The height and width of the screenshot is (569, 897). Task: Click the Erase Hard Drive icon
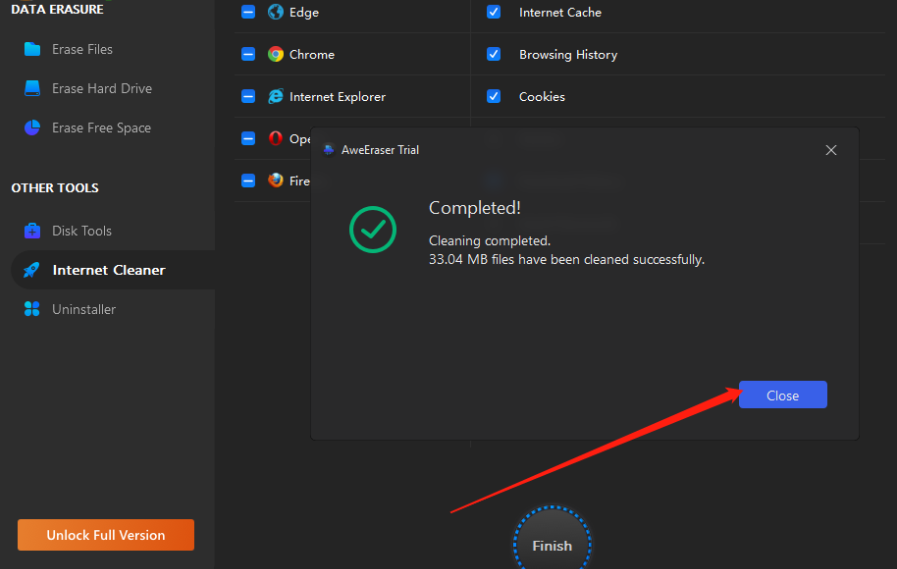click(32, 88)
